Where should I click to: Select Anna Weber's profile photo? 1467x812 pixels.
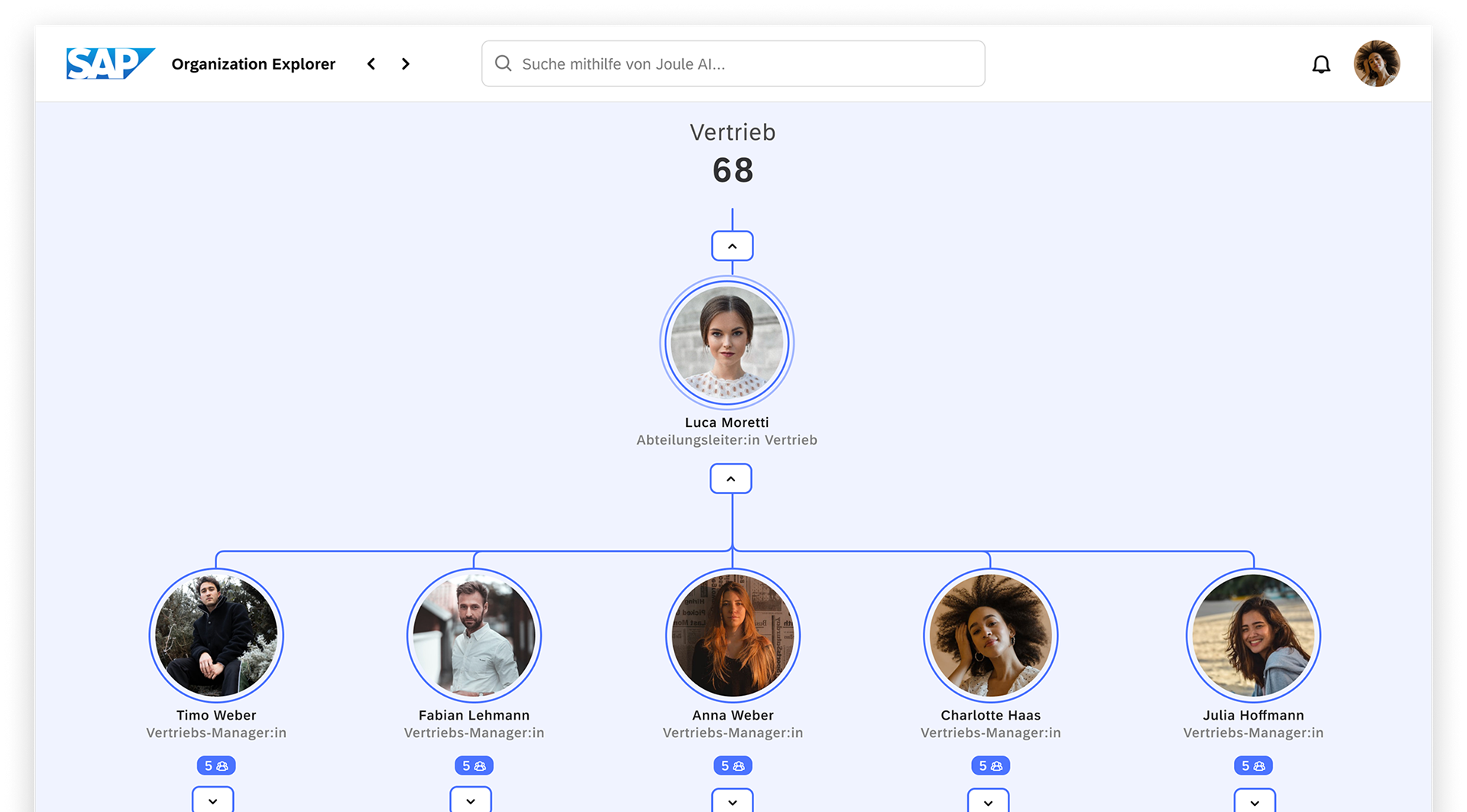[733, 636]
